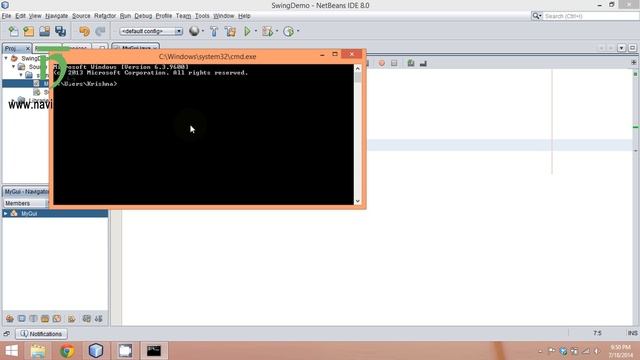The image size is (640, 360).
Task: Toggle Show Inherited Members filter in Navigator
Action: click(x=10, y=319)
